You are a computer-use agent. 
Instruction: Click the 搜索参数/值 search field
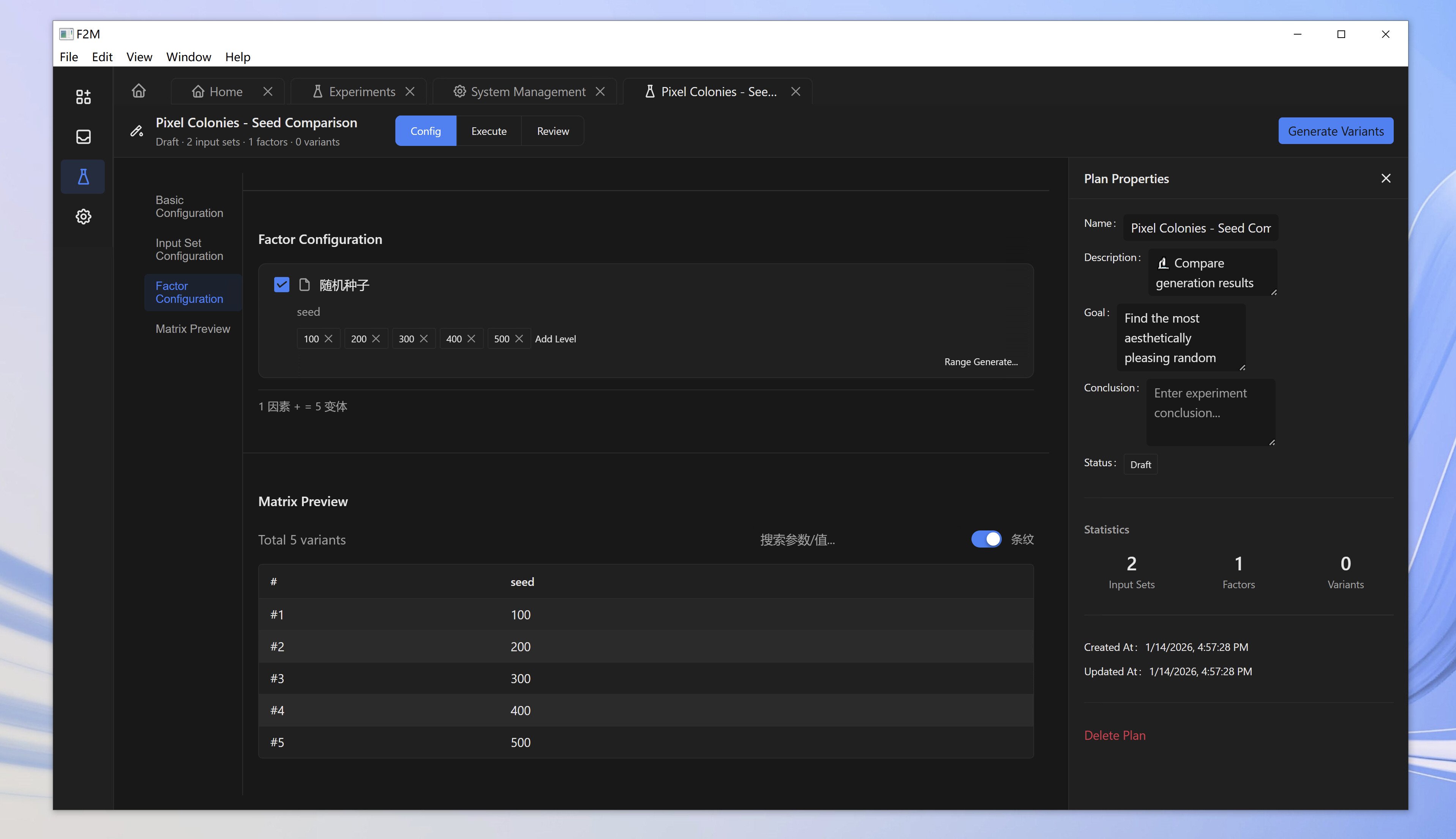pyautogui.click(x=797, y=539)
